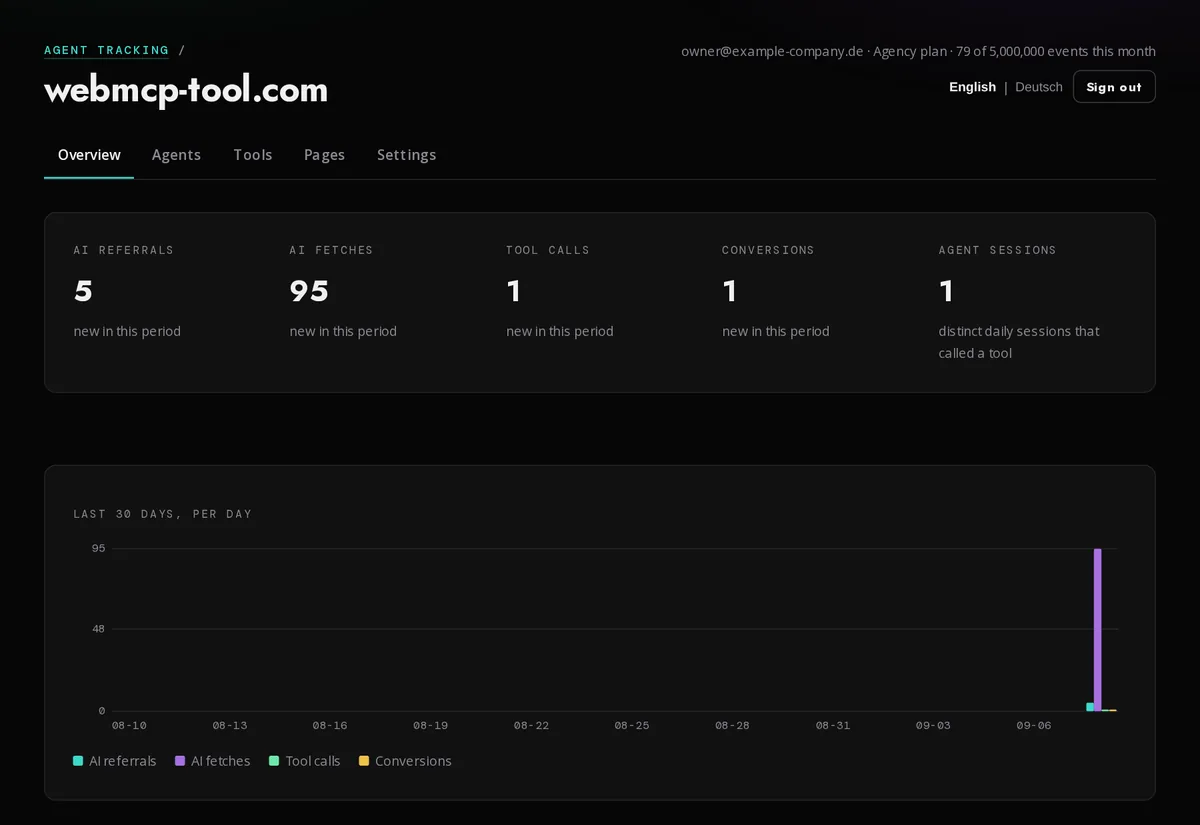Click the AI Referrals count 5
1200x825 pixels.
point(83,291)
